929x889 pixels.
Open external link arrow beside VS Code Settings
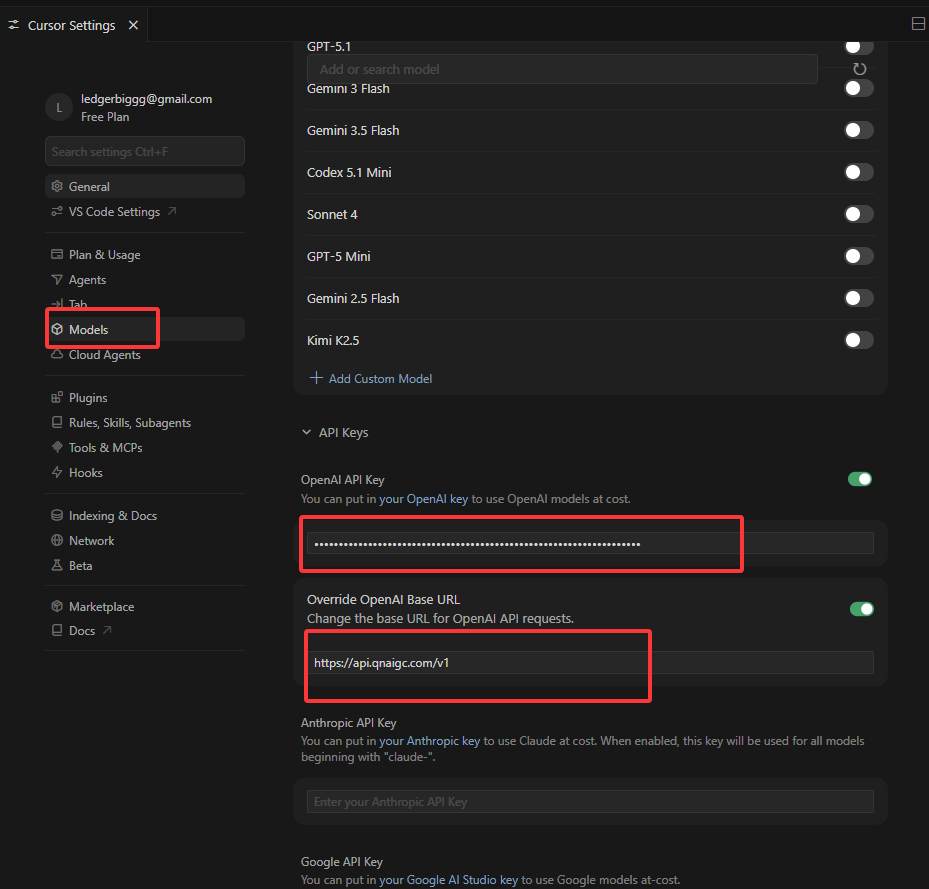172,211
